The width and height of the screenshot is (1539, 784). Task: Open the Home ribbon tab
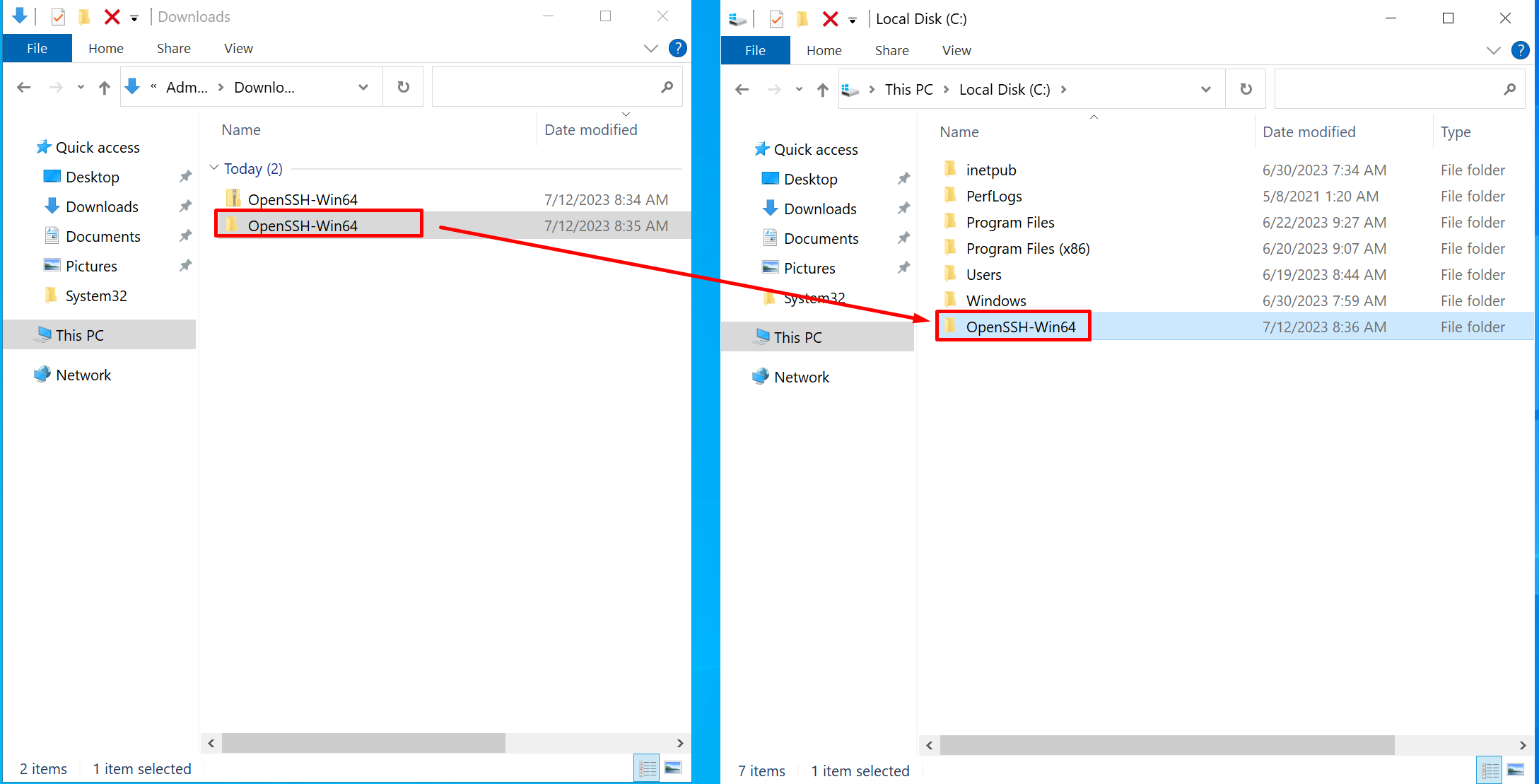105,47
